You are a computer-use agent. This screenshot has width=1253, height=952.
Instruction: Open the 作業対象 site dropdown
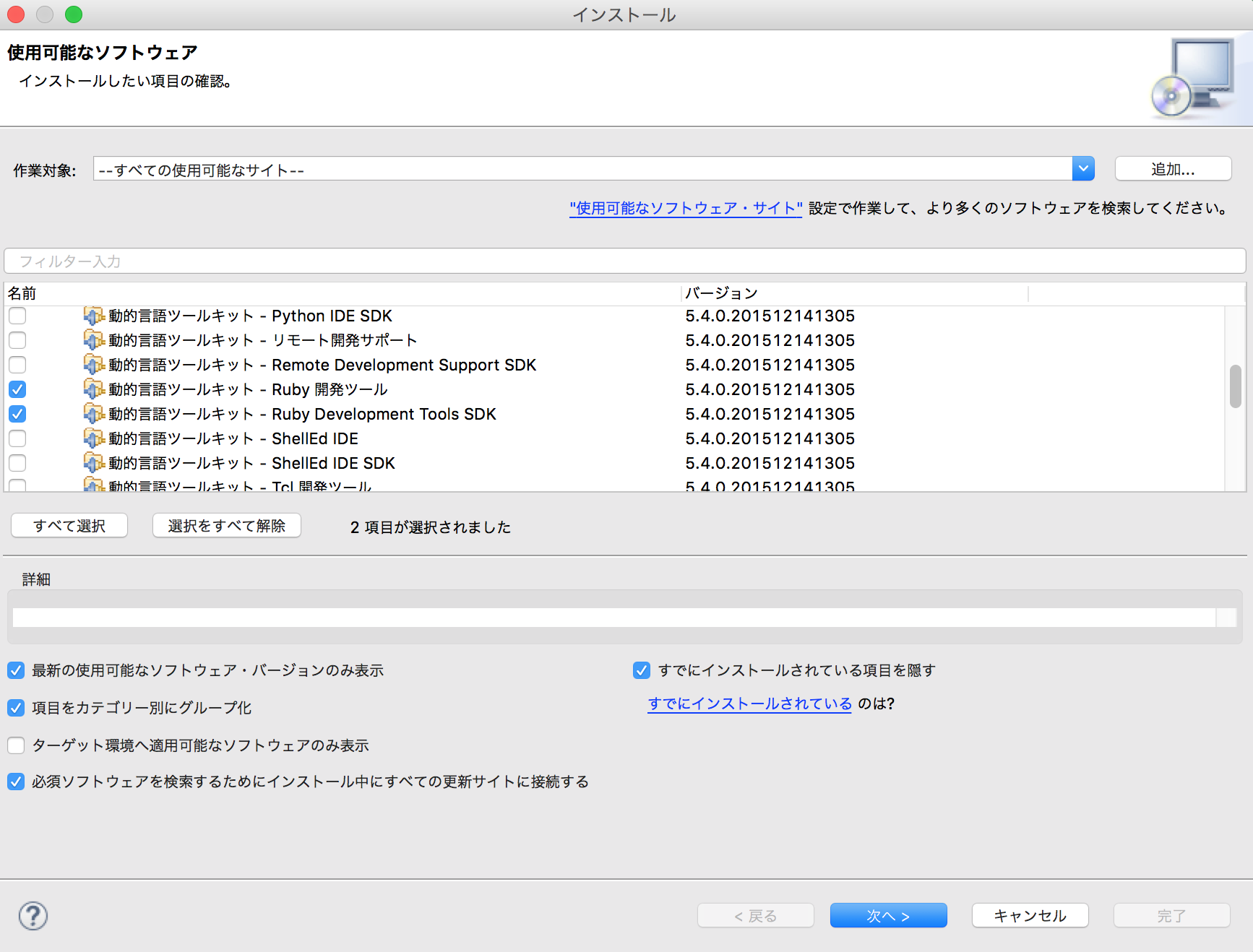coord(1082,168)
